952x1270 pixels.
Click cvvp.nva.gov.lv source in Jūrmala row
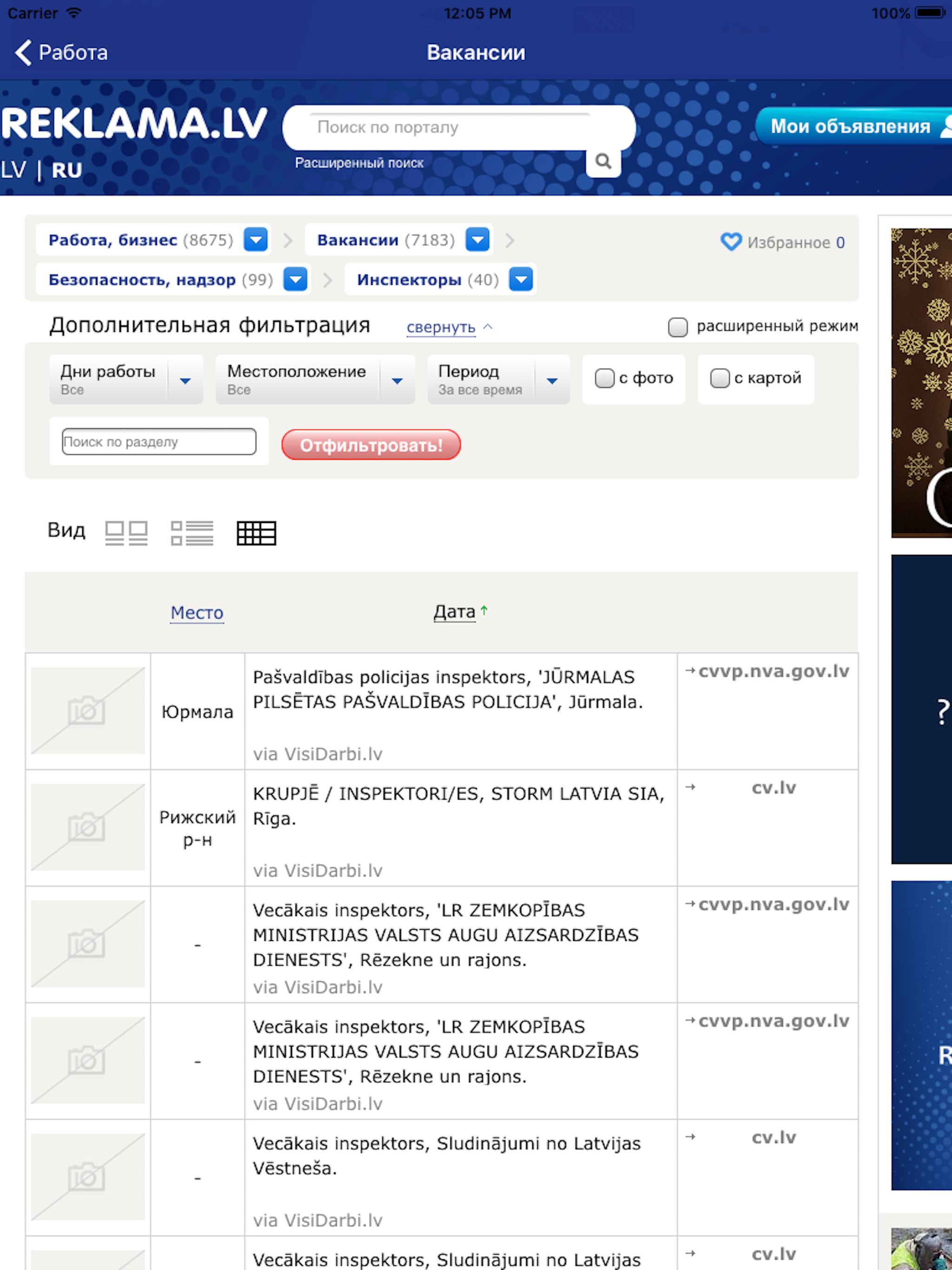click(773, 671)
